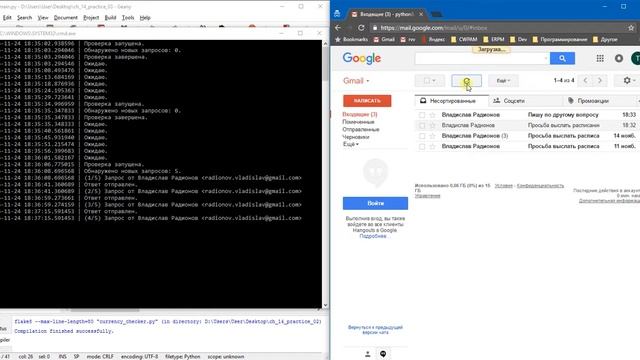Star the 18:33 message from Владислав Радионов
The height and width of the screenshot is (360, 640).
(433, 115)
